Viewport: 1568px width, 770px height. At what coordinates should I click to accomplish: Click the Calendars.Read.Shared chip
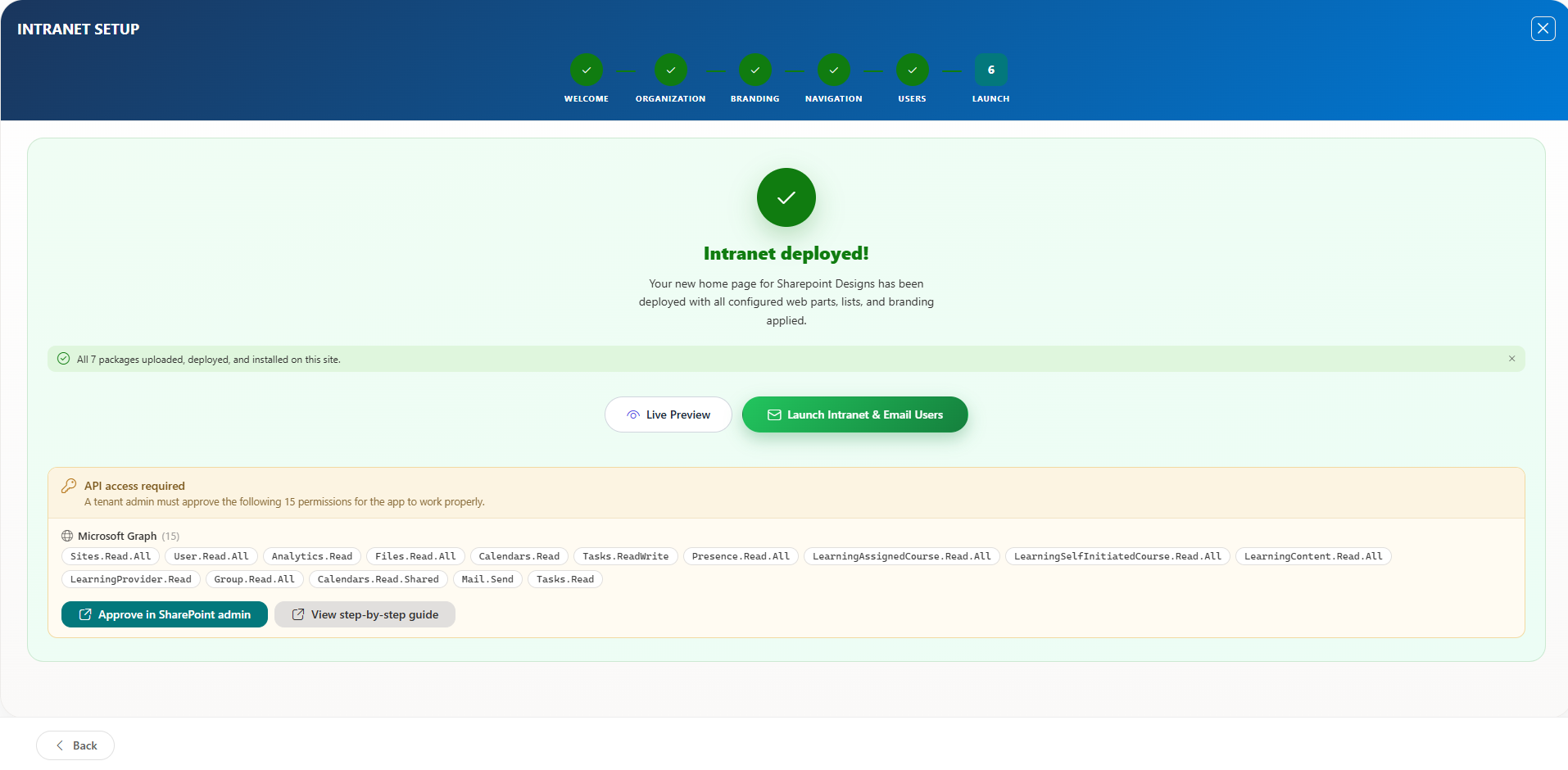click(378, 579)
